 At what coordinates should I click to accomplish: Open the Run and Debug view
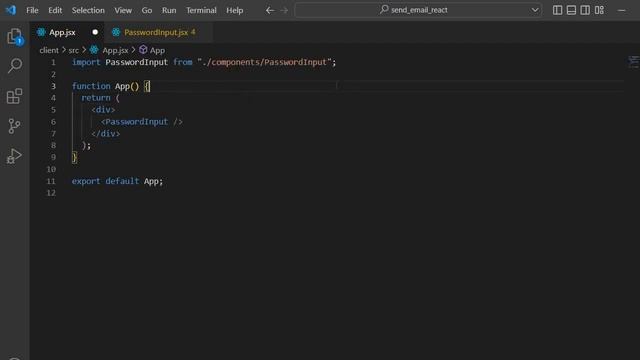pos(14,156)
